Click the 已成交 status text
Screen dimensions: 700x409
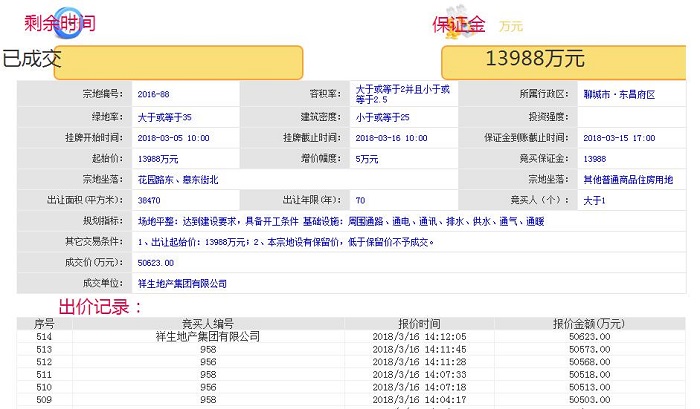pyautogui.click(x=32, y=60)
